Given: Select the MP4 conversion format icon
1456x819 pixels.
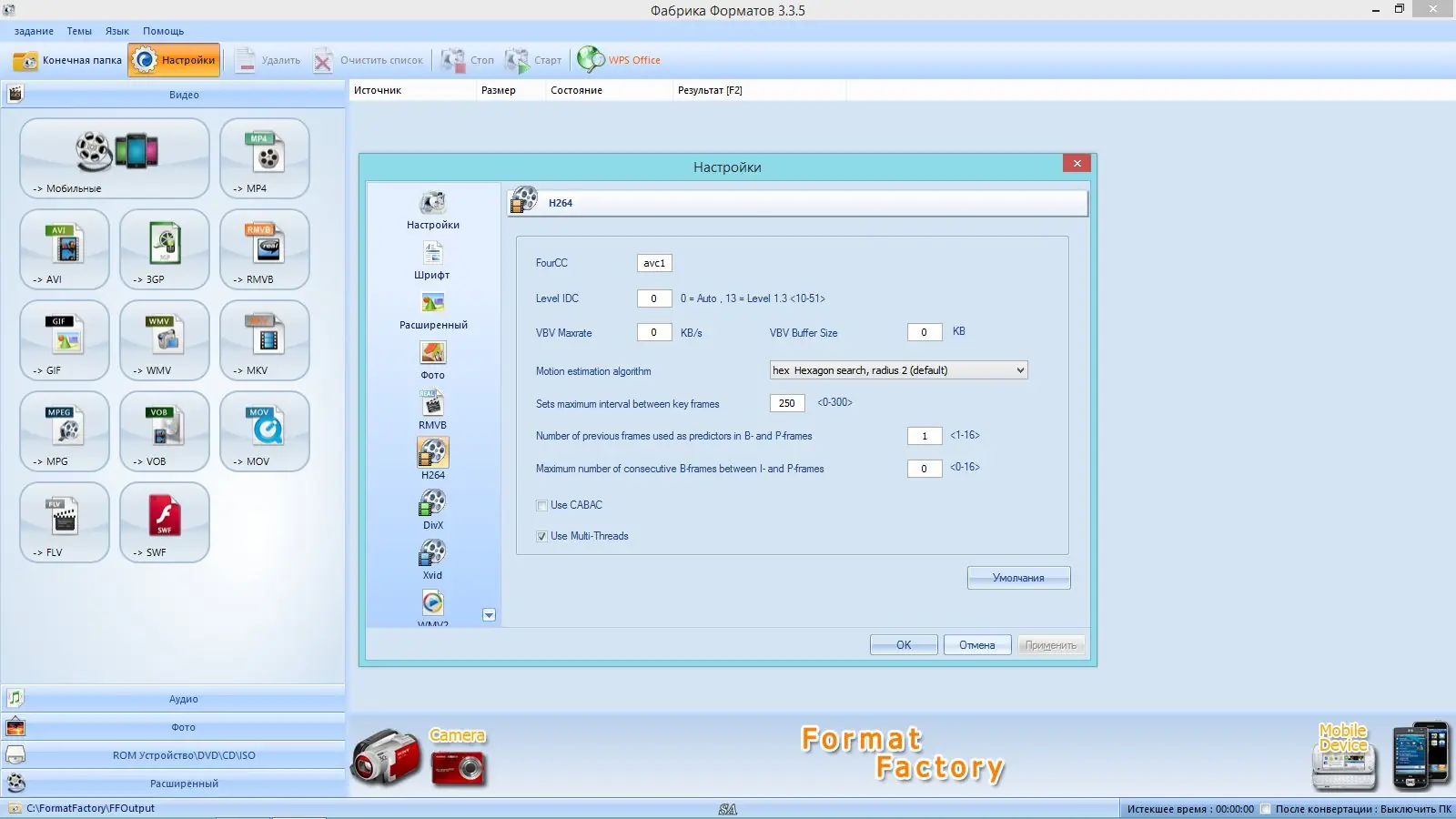Looking at the screenshot, I should click(x=265, y=158).
